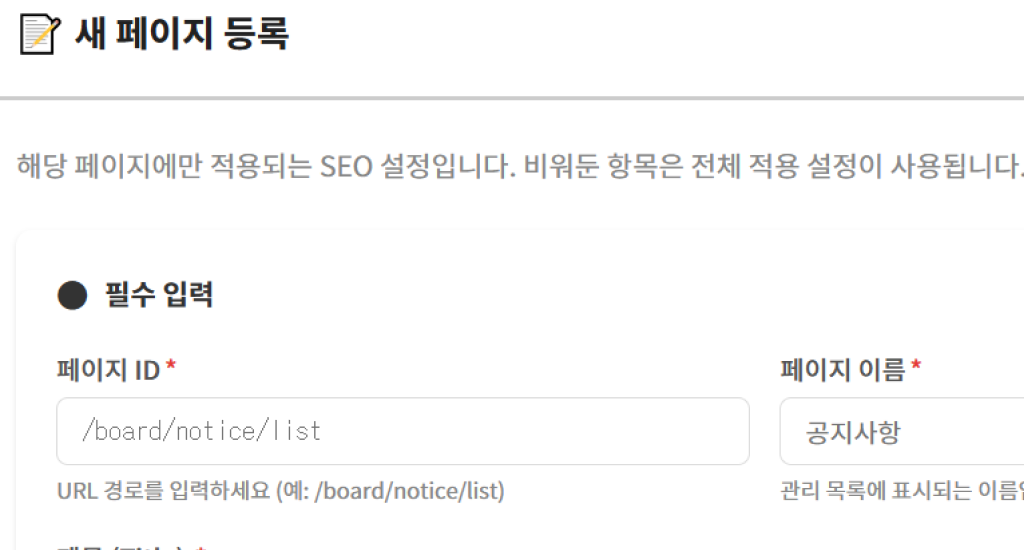This screenshot has height=550, width=1024.
Task: Click the cut-off field label below the URL hint
Action: coord(120,547)
